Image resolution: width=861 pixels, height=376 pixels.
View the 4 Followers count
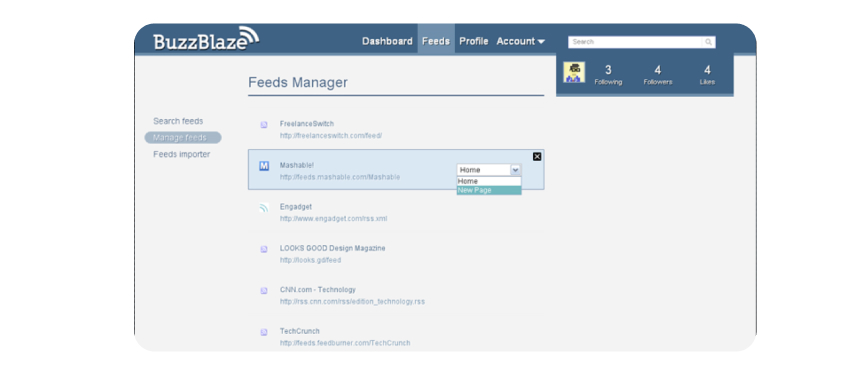coord(658,75)
